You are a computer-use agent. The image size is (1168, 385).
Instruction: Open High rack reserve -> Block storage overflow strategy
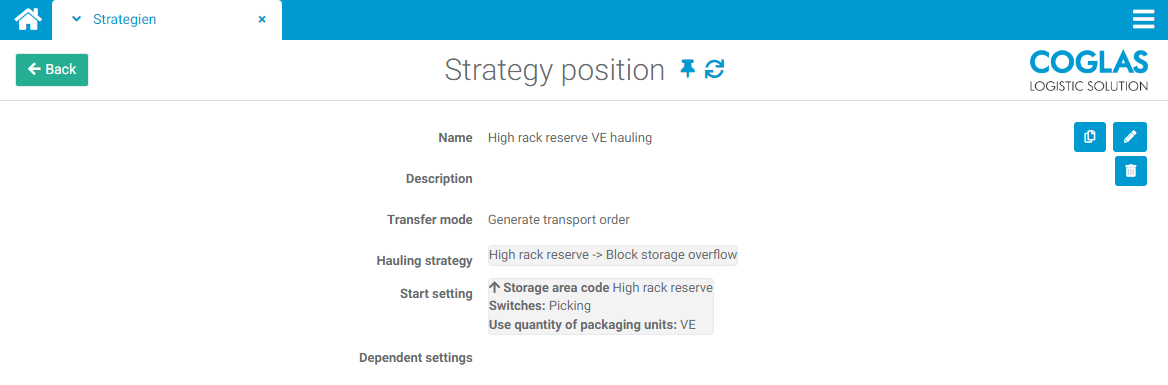[613, 255]
